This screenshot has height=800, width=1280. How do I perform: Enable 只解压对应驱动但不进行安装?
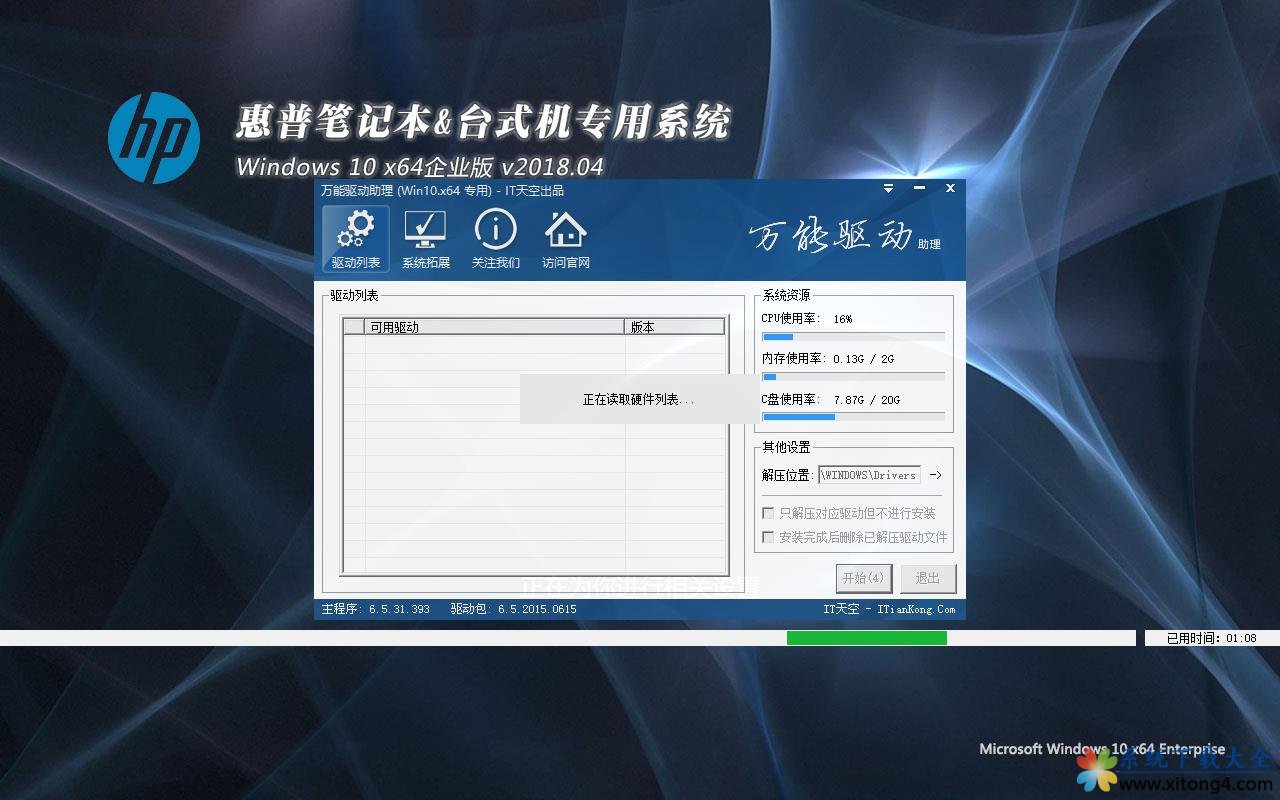768,512
